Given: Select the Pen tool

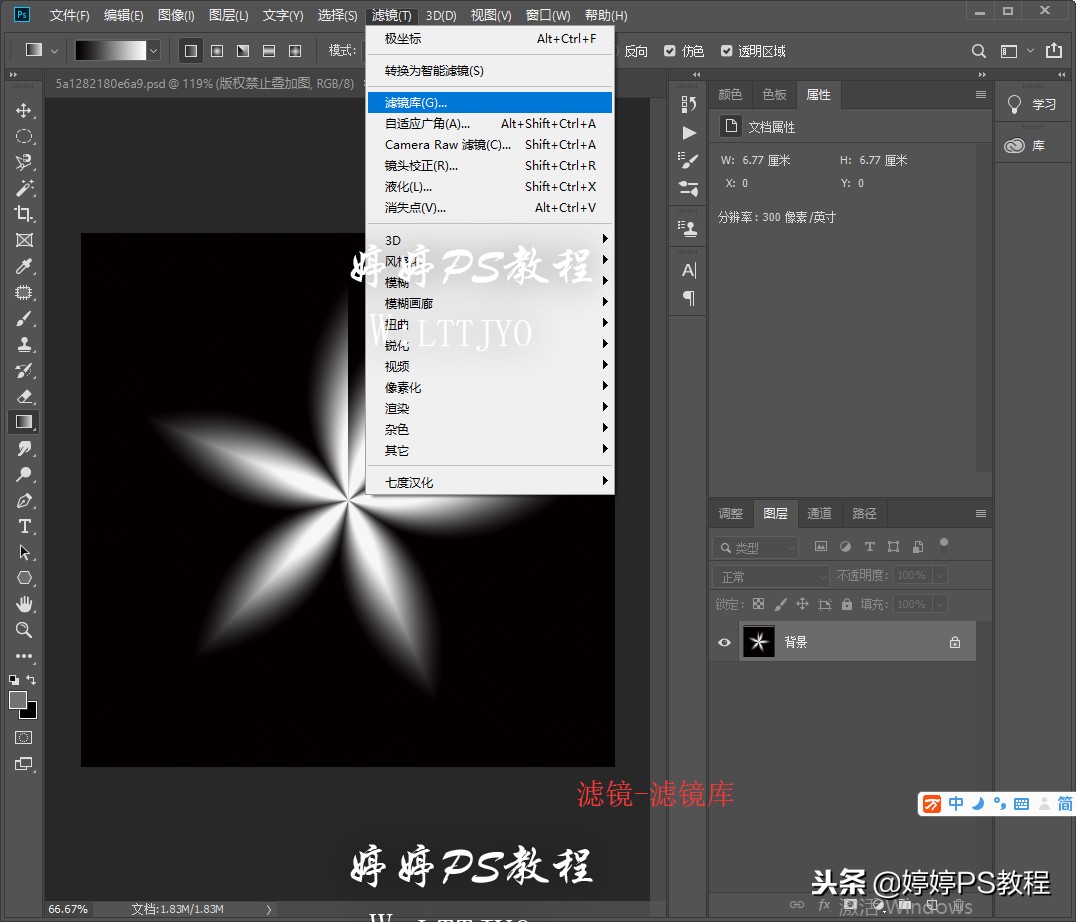Looking at the screenshot, I should point(24,501).
